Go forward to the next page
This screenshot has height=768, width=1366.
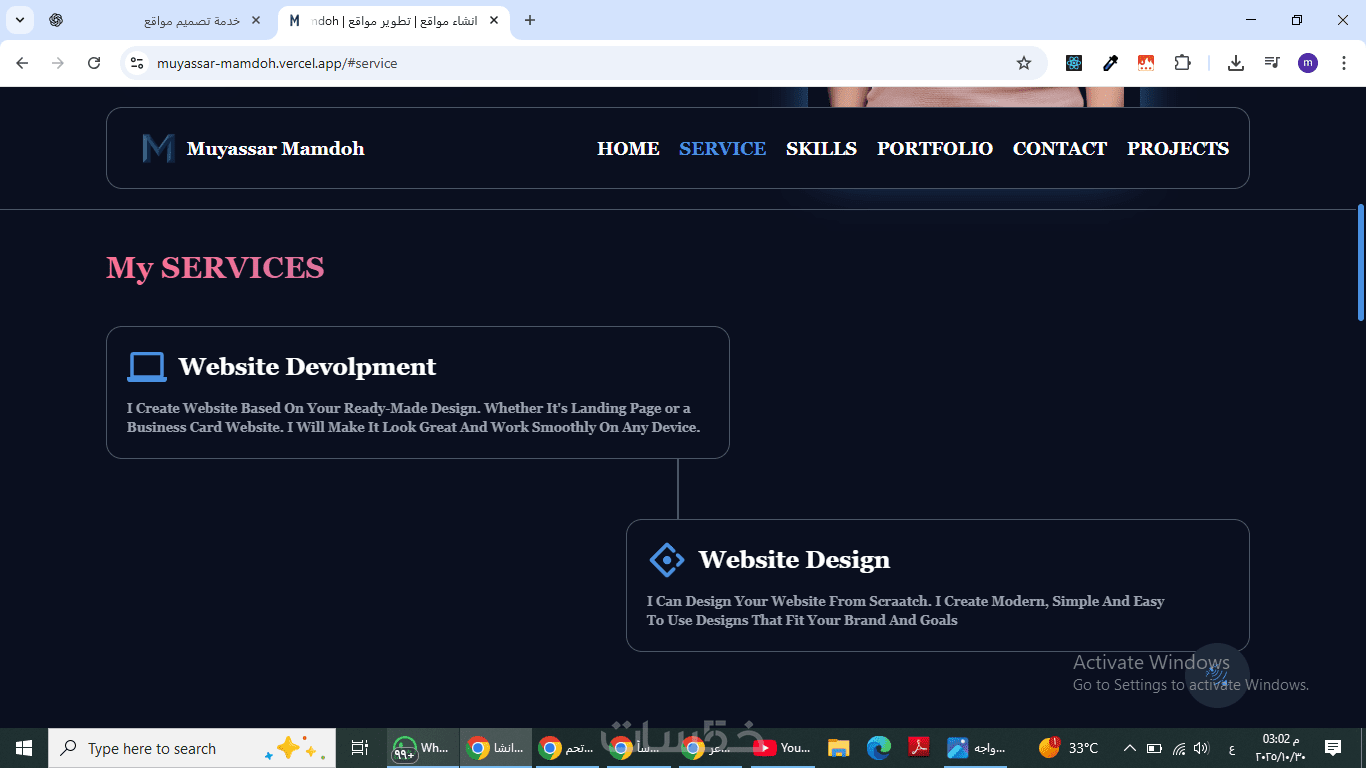(x=58, y=63)
